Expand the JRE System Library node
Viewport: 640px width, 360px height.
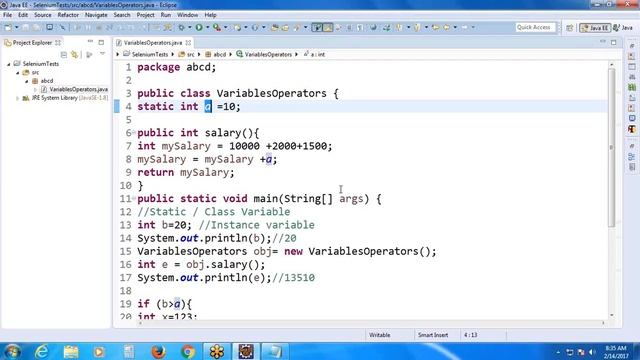click(x=17, y=98)
